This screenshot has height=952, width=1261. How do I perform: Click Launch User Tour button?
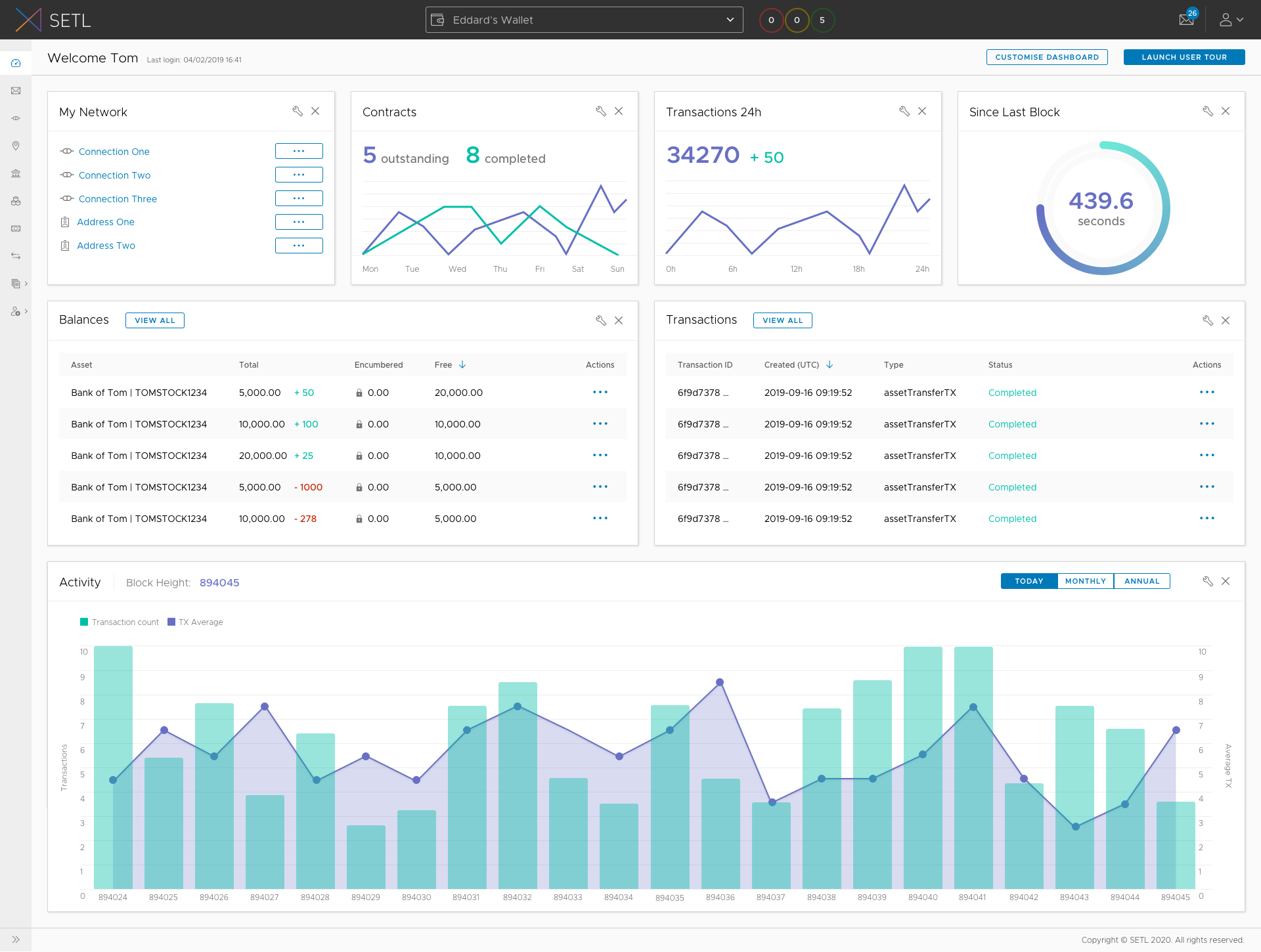click(x=1184, y=57)
